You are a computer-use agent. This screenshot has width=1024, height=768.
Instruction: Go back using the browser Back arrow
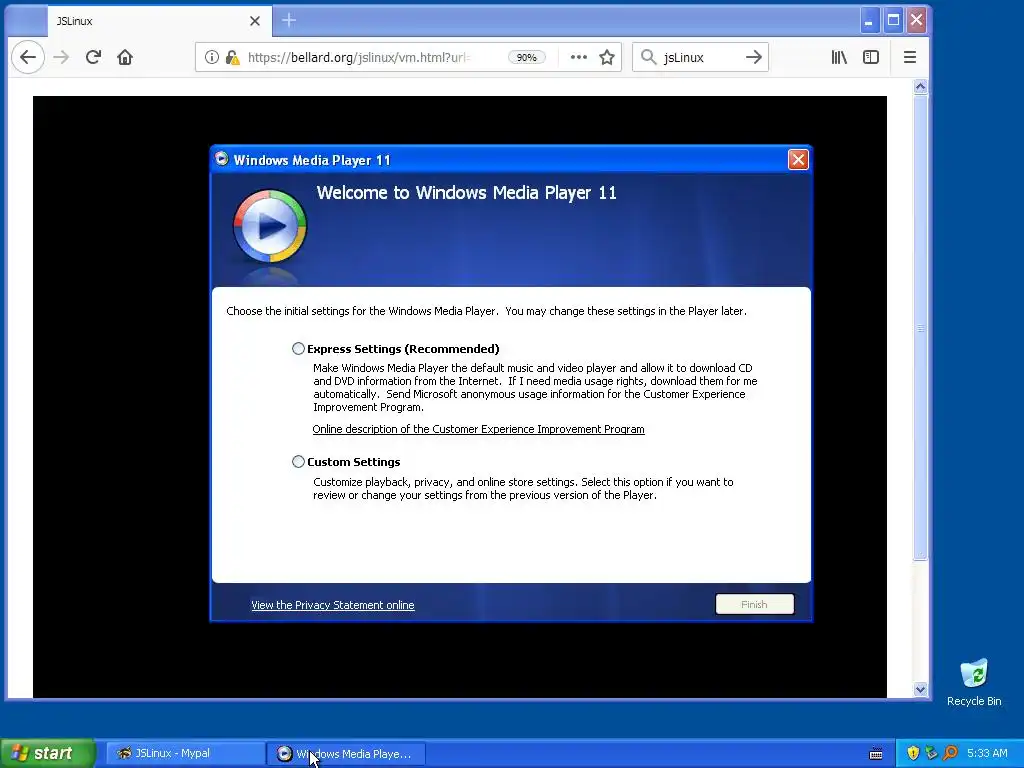(x=28, y=57)
